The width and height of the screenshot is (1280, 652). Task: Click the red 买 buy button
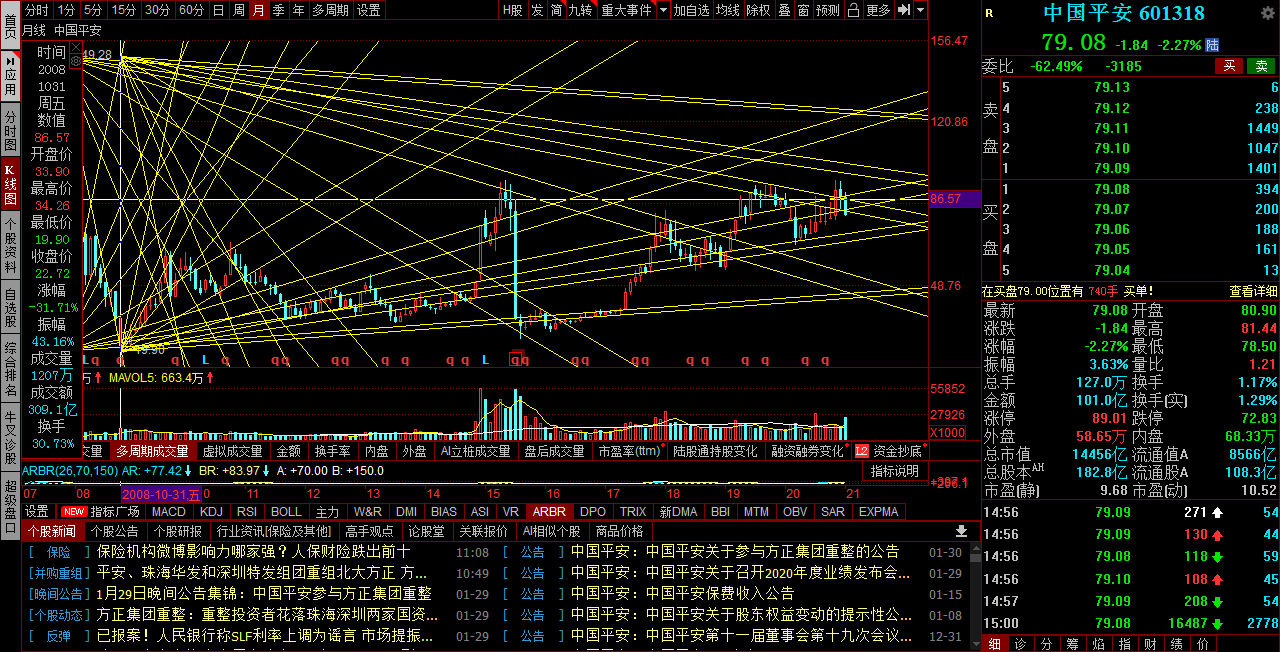1229,66
